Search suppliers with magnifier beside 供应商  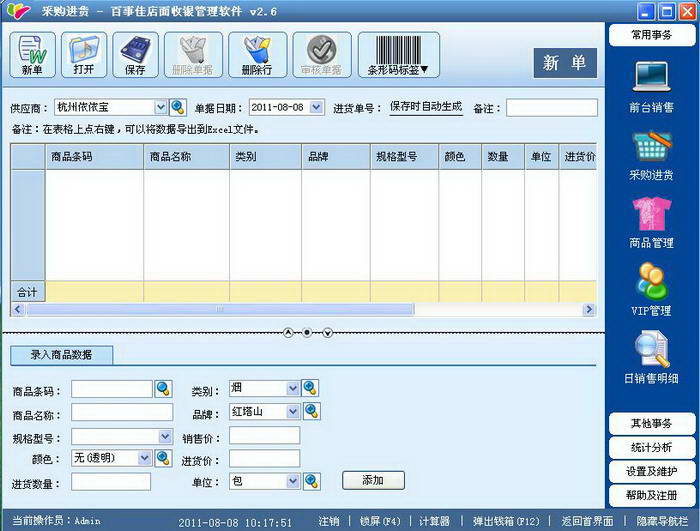click(x=178, y=107)
